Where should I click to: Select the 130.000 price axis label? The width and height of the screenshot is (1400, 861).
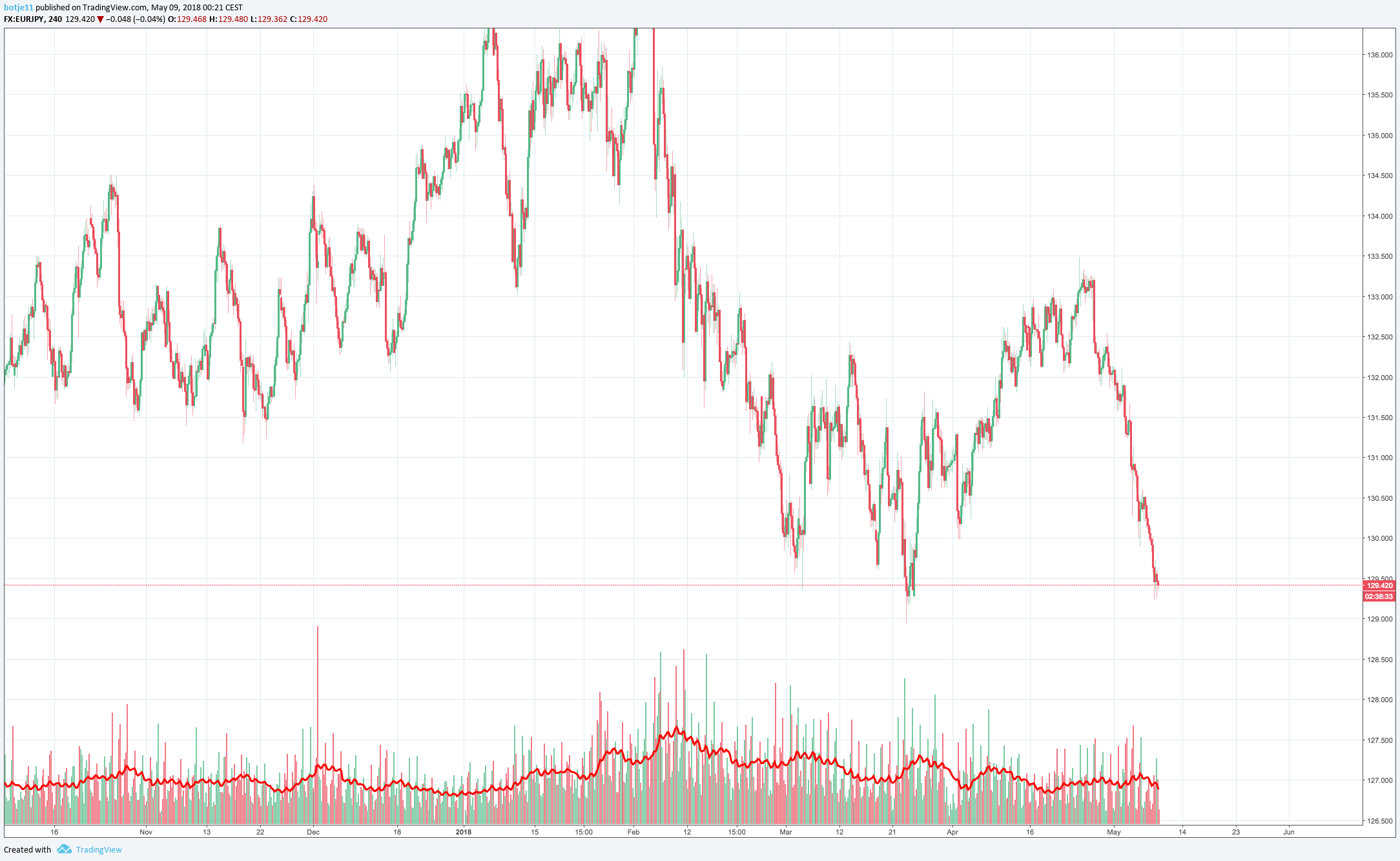(1379, 538)
